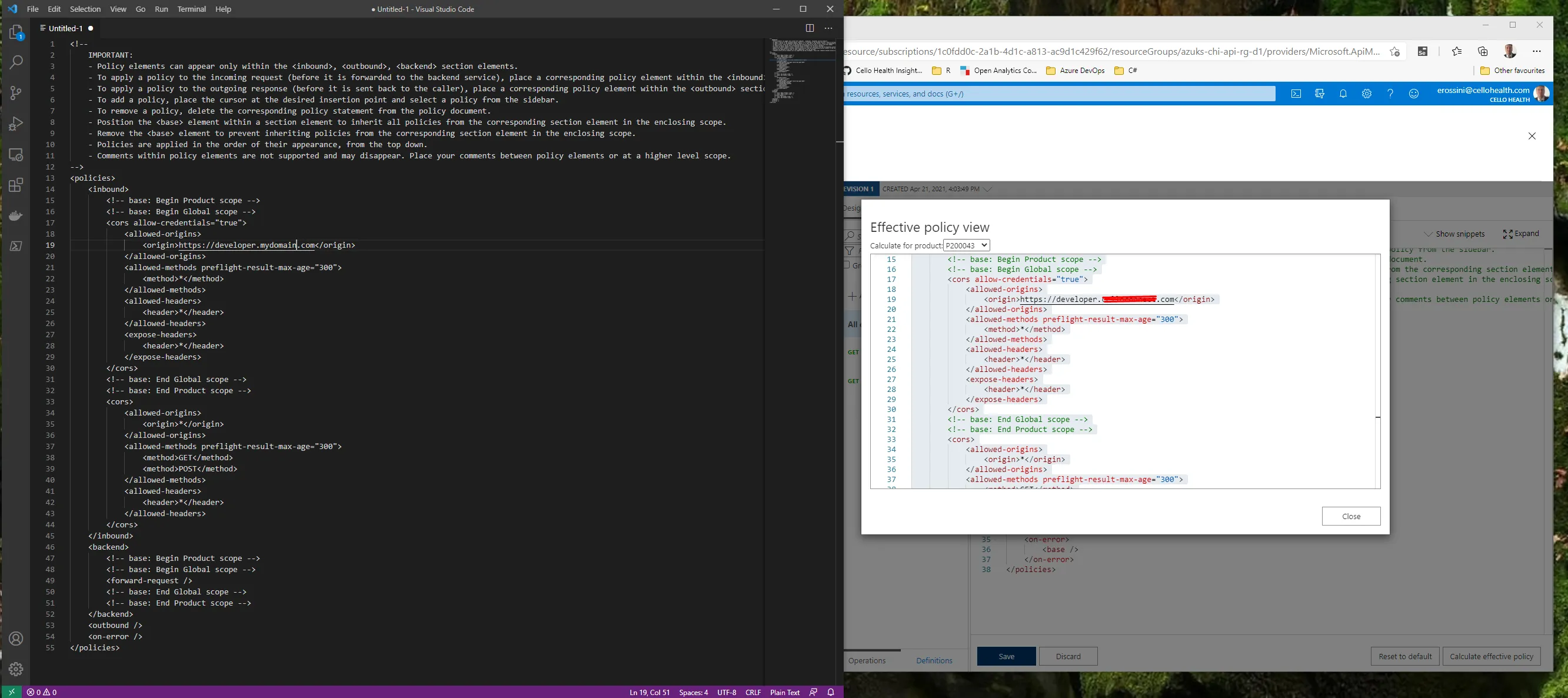
Task: Expand the Show snippets chevron
Action: click(x=1428, y=234)
